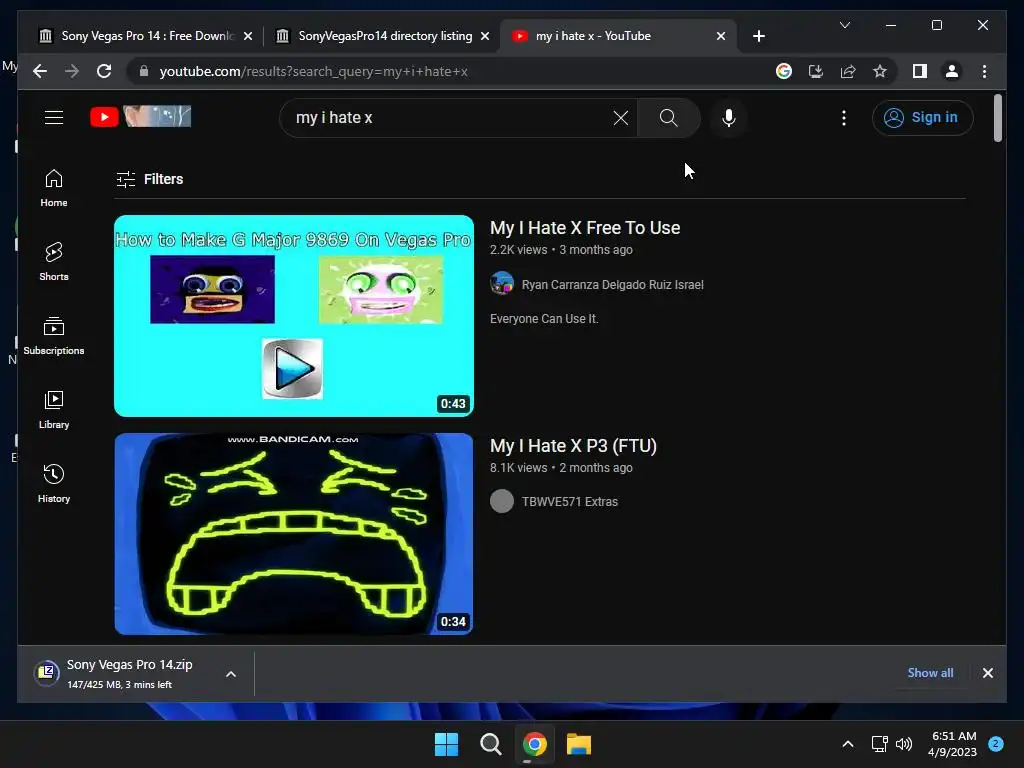Share this page from address bar
Screen dimensions: 1024x768
pos(848,71)
